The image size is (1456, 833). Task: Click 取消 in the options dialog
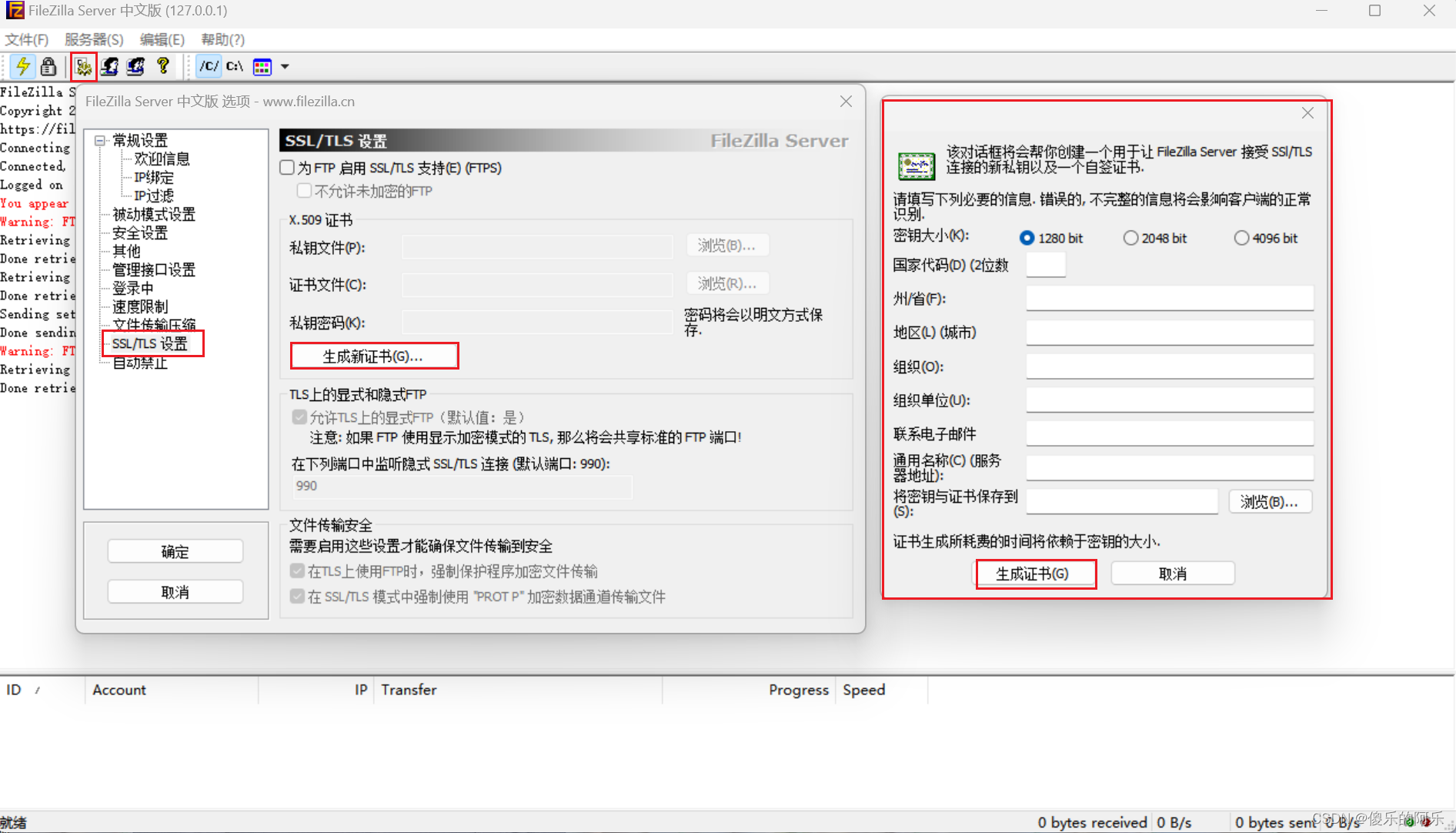[x=175, y=591]
